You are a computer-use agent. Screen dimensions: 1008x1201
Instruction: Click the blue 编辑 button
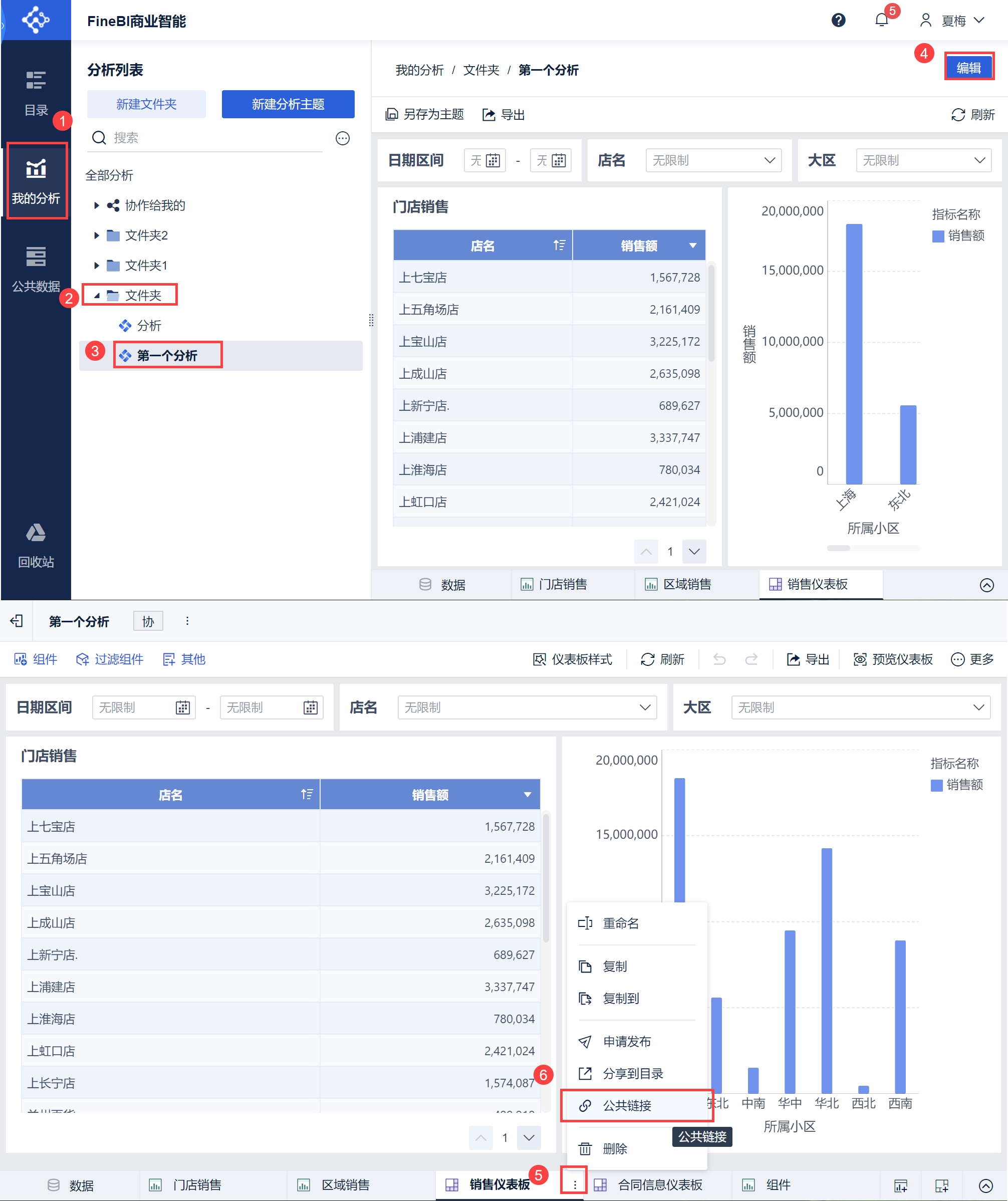click(x=968, y=68)
